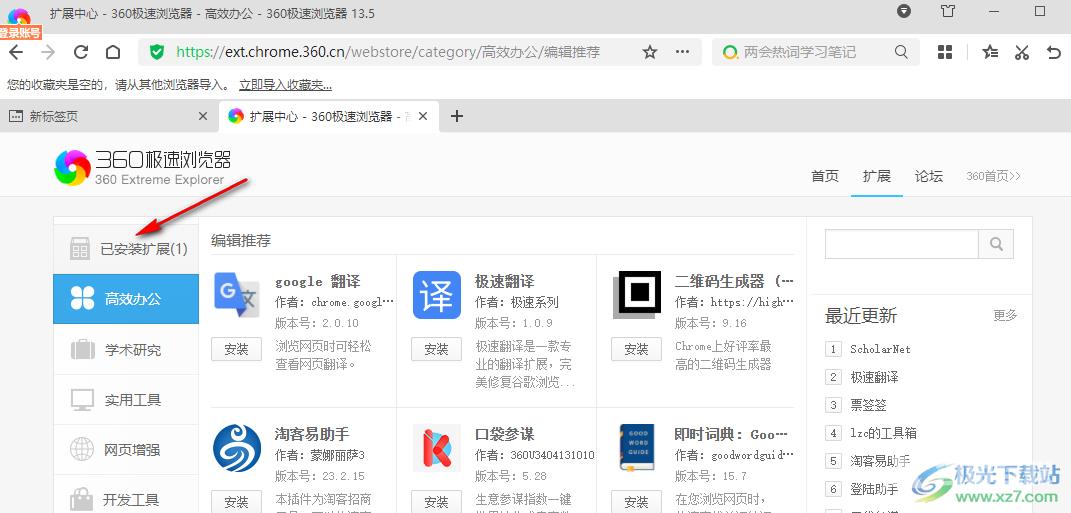Image resolution: width=1071 pixels, height=513 pixels.
Task: Open the 极速翻译 card title link
Action: tap(505, 281)
